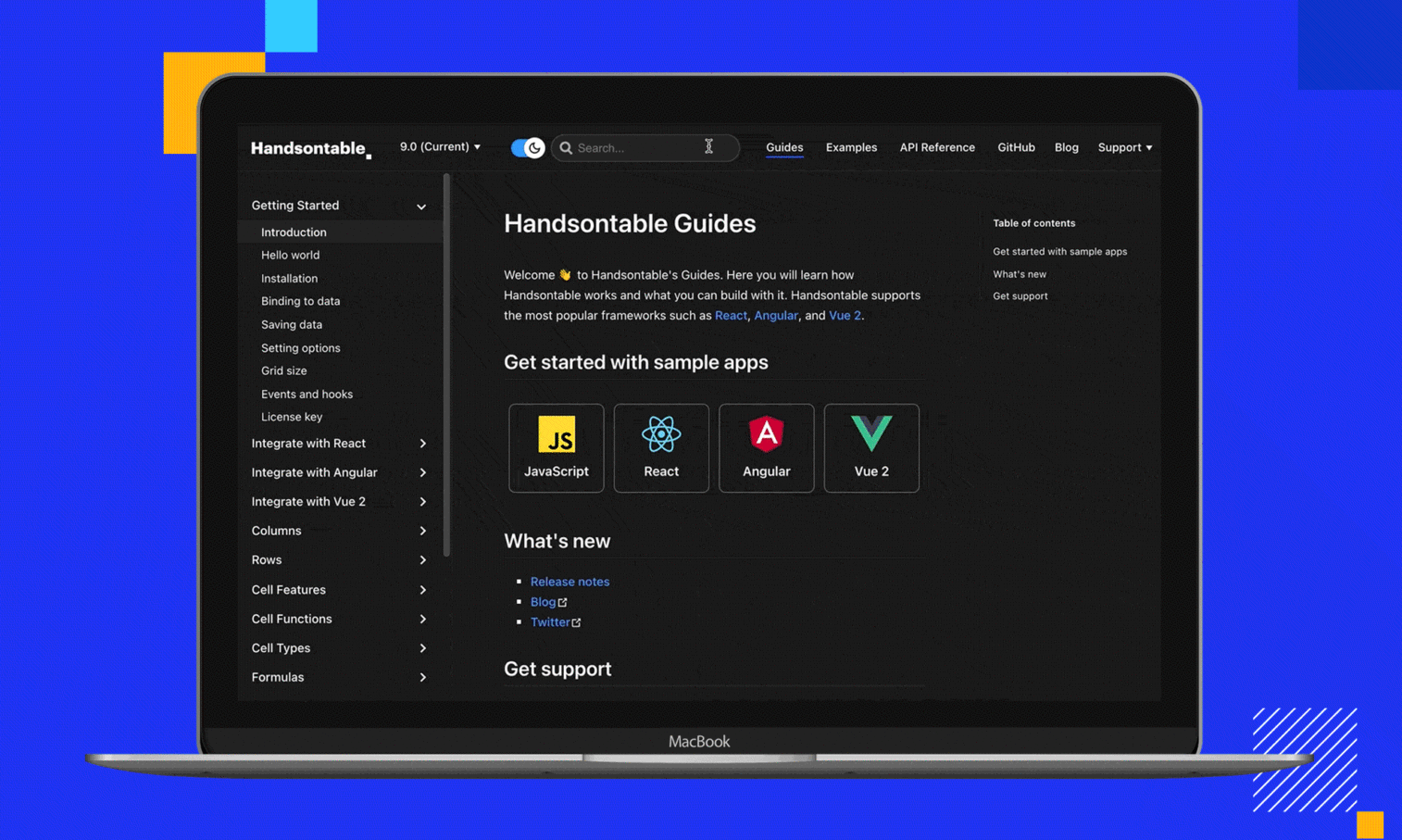Click the moon icon on the theme switch
The image size is (1402, 840).
pyautogui.click(x=535, y=147)
